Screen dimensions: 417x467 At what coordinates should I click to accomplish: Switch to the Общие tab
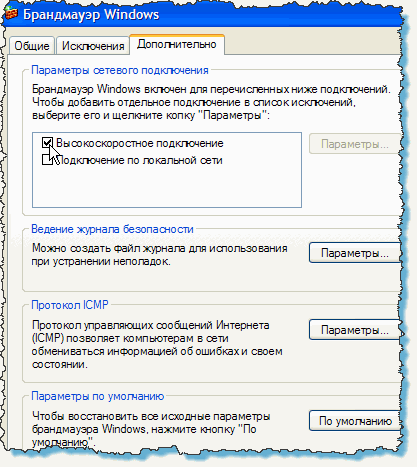click(x=32, y=45)
